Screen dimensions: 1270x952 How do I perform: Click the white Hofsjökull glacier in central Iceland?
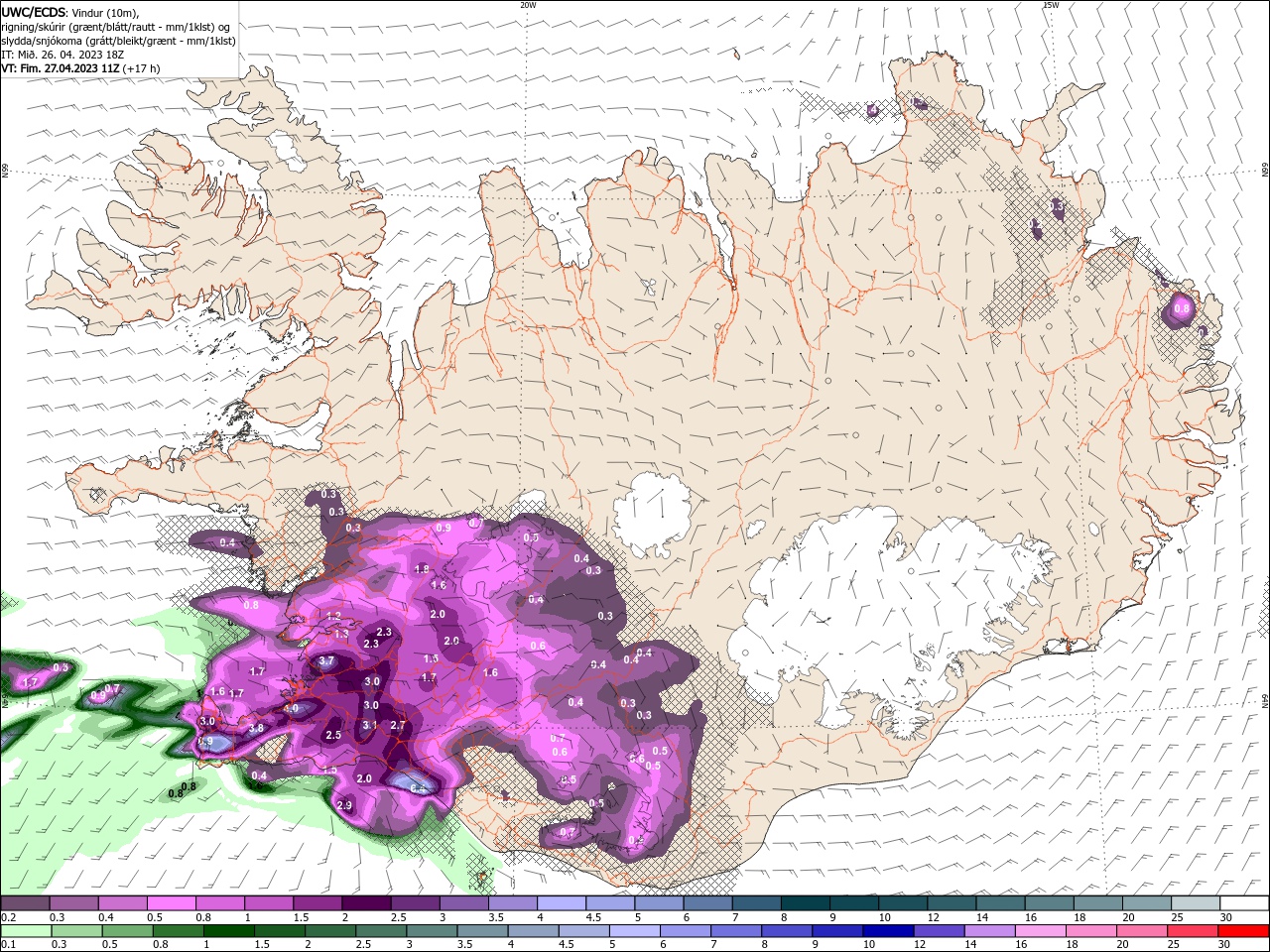[652, 514]
